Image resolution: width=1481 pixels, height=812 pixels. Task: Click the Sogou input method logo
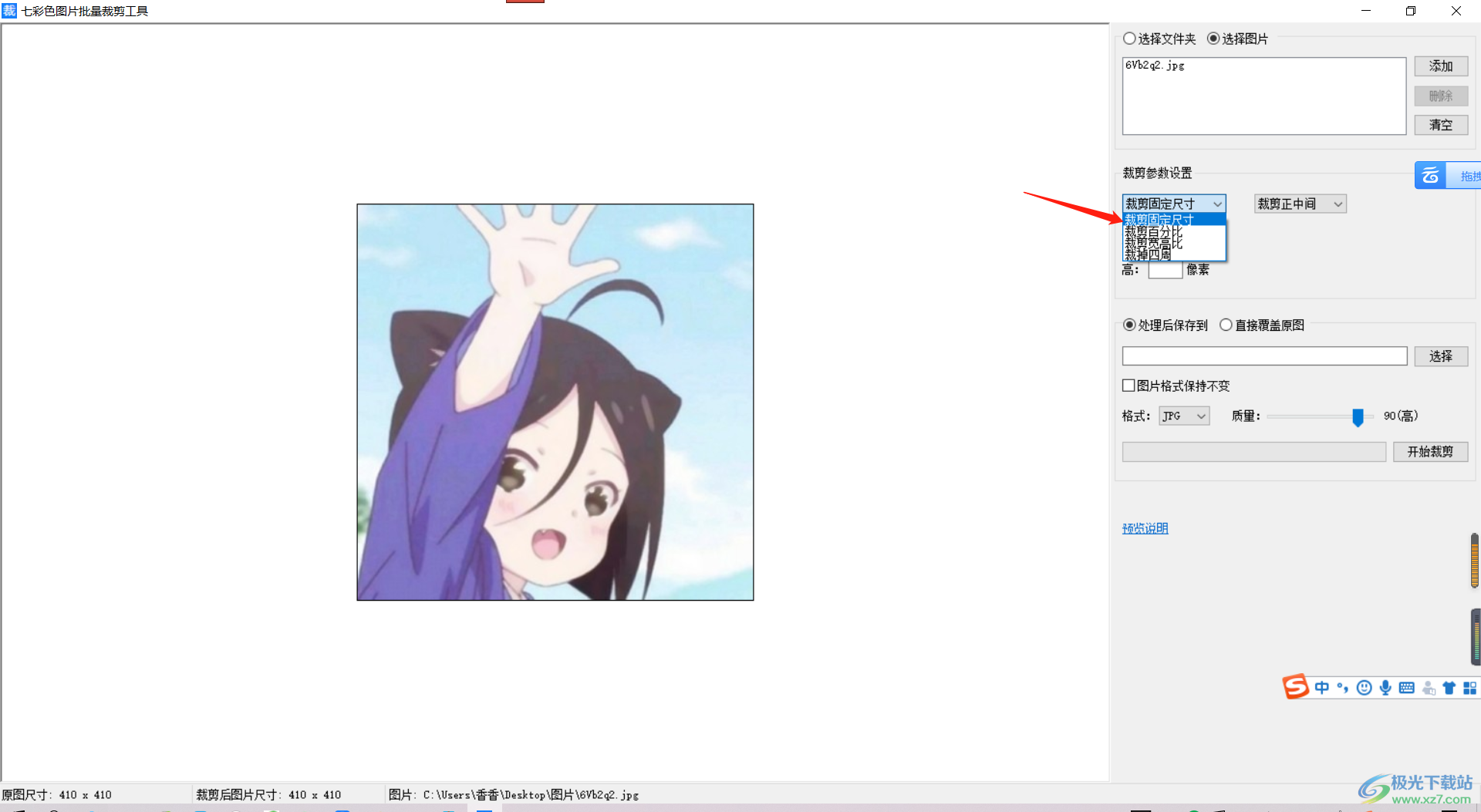(1296, 686)
